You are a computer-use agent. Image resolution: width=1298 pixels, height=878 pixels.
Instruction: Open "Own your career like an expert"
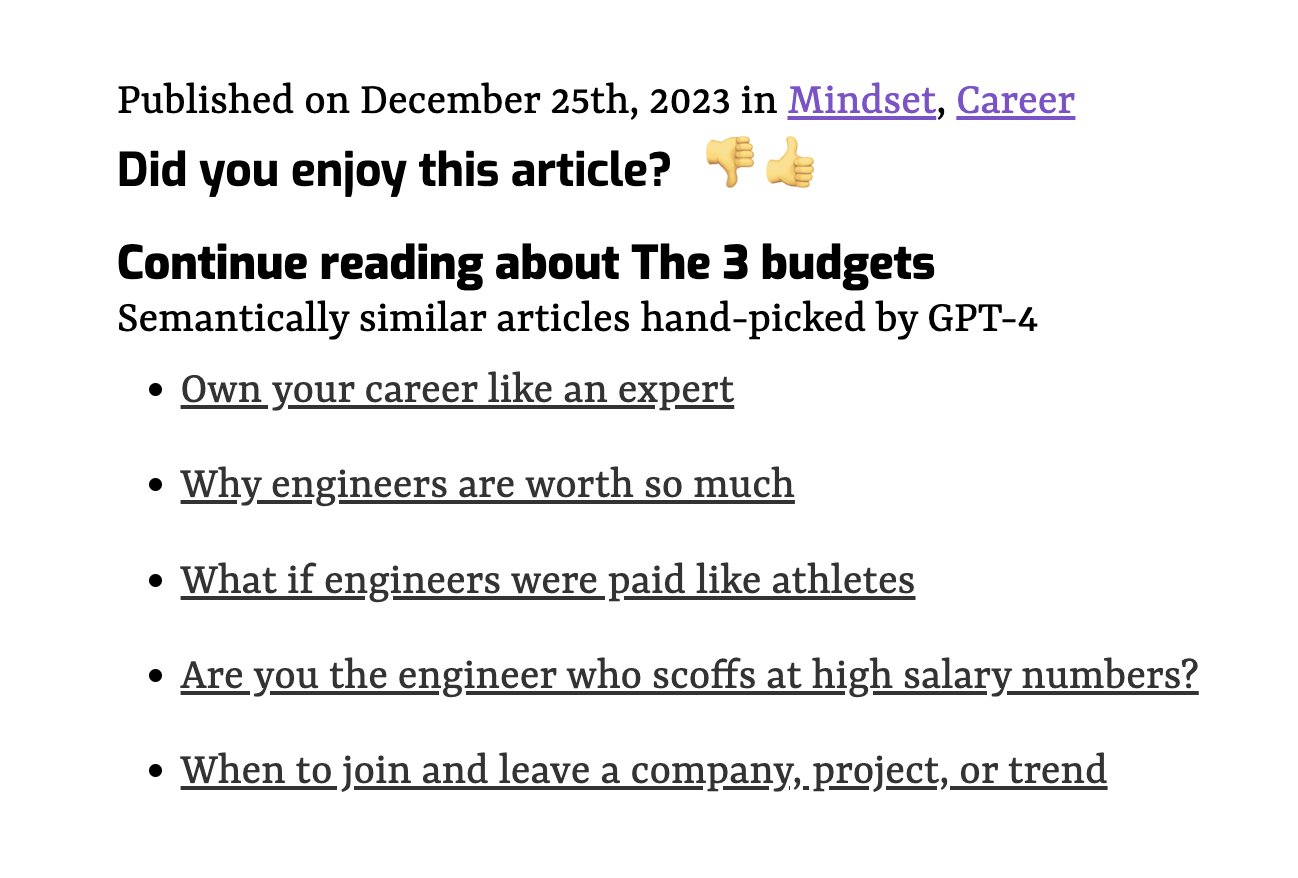(457, 389)
